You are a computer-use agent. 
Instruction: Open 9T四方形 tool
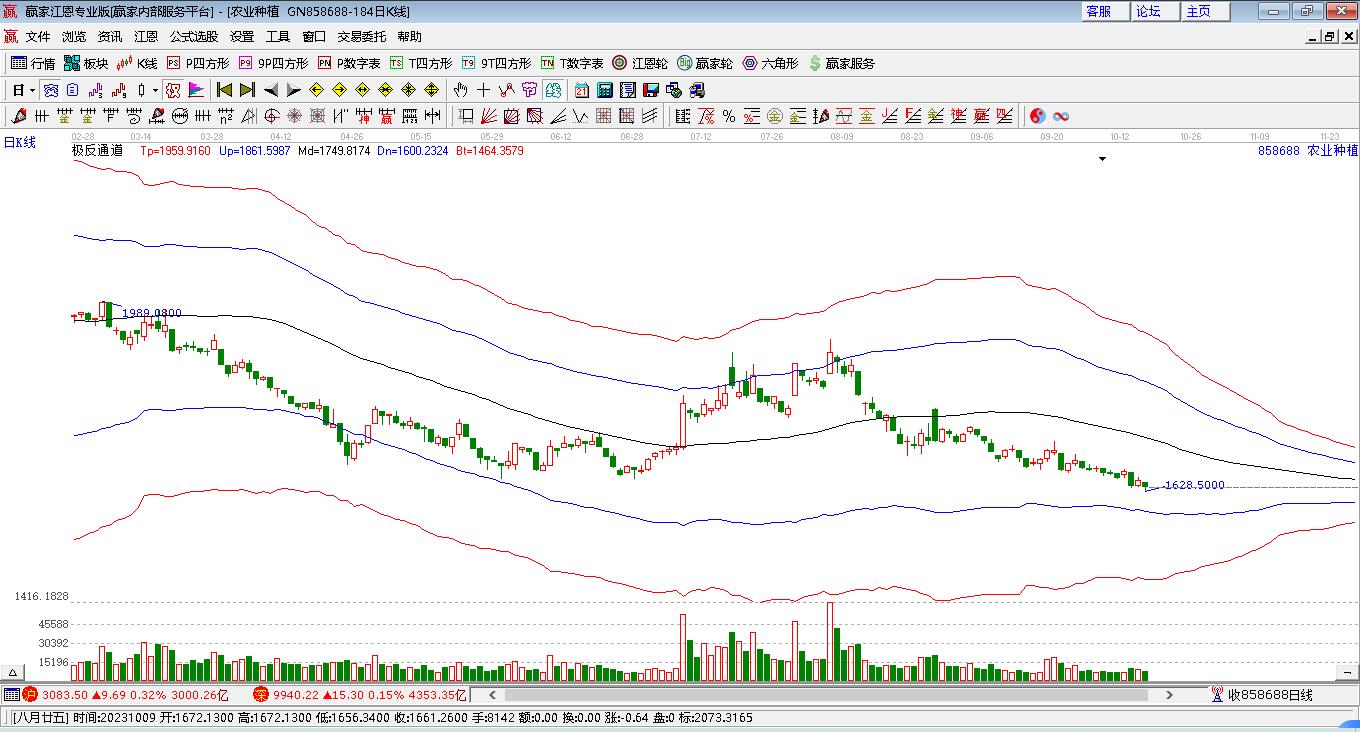click(497, 63)
